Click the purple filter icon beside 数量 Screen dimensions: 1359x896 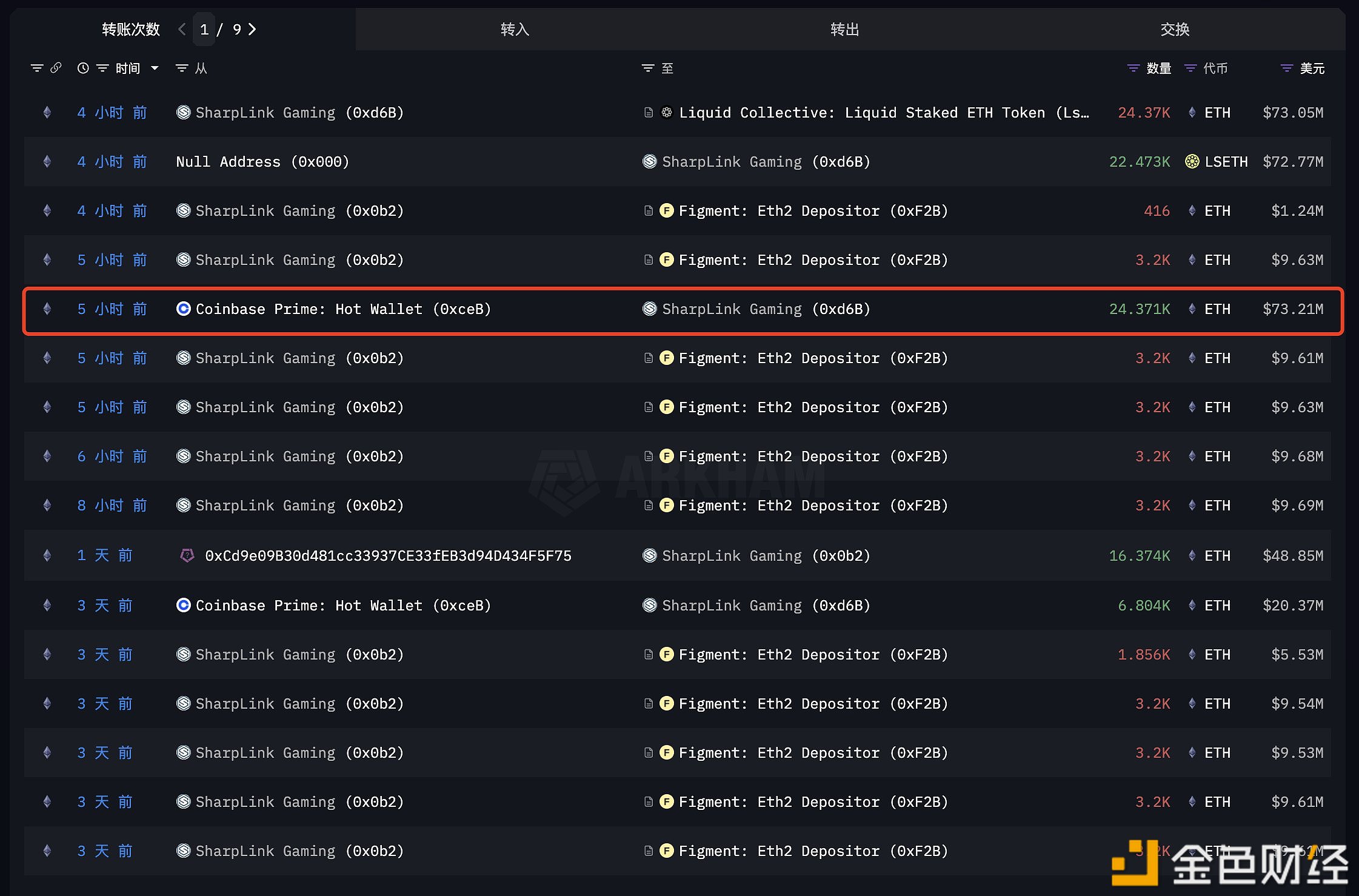pos(1133,69)
